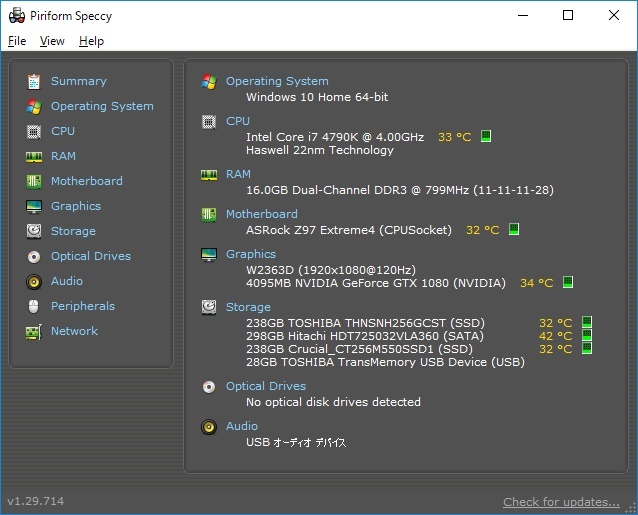This screenshot has height=515, width=638.
Task: Maximize the Speccy window
Action: pos(568,15)
